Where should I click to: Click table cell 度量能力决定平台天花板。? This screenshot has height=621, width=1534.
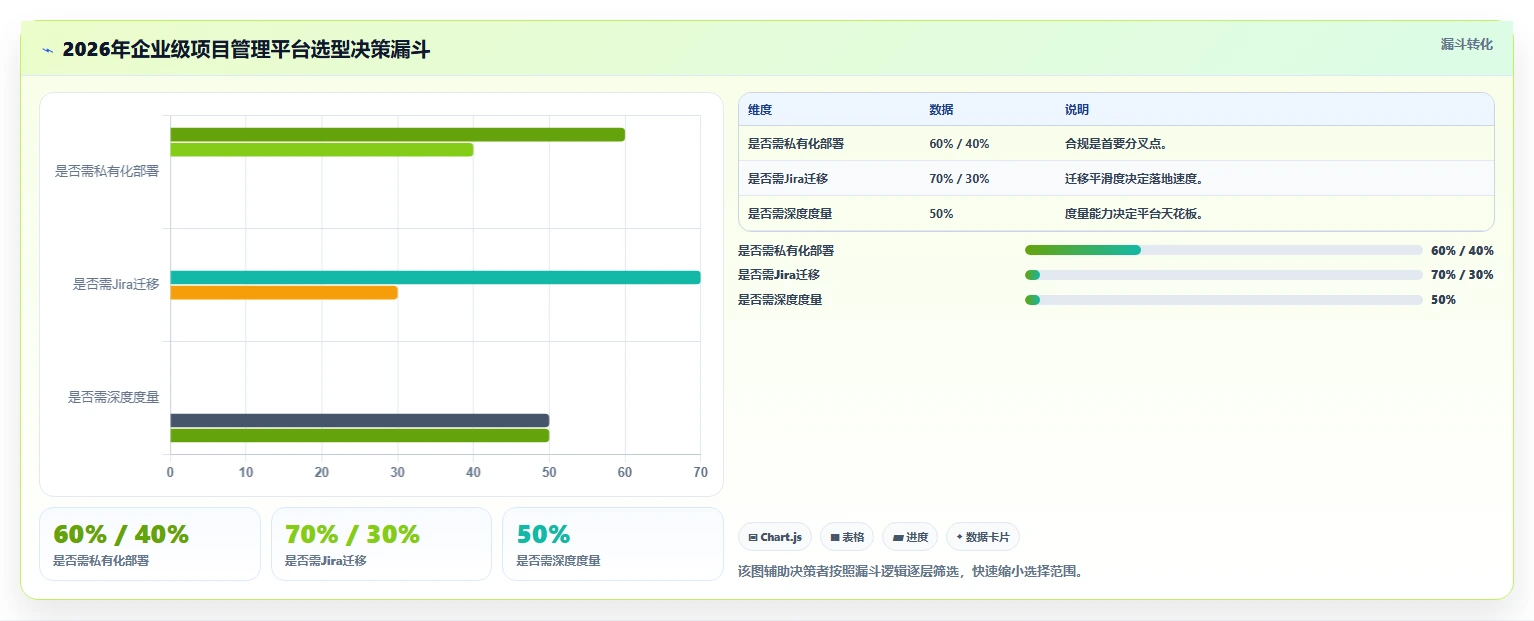click(1134, 214)
